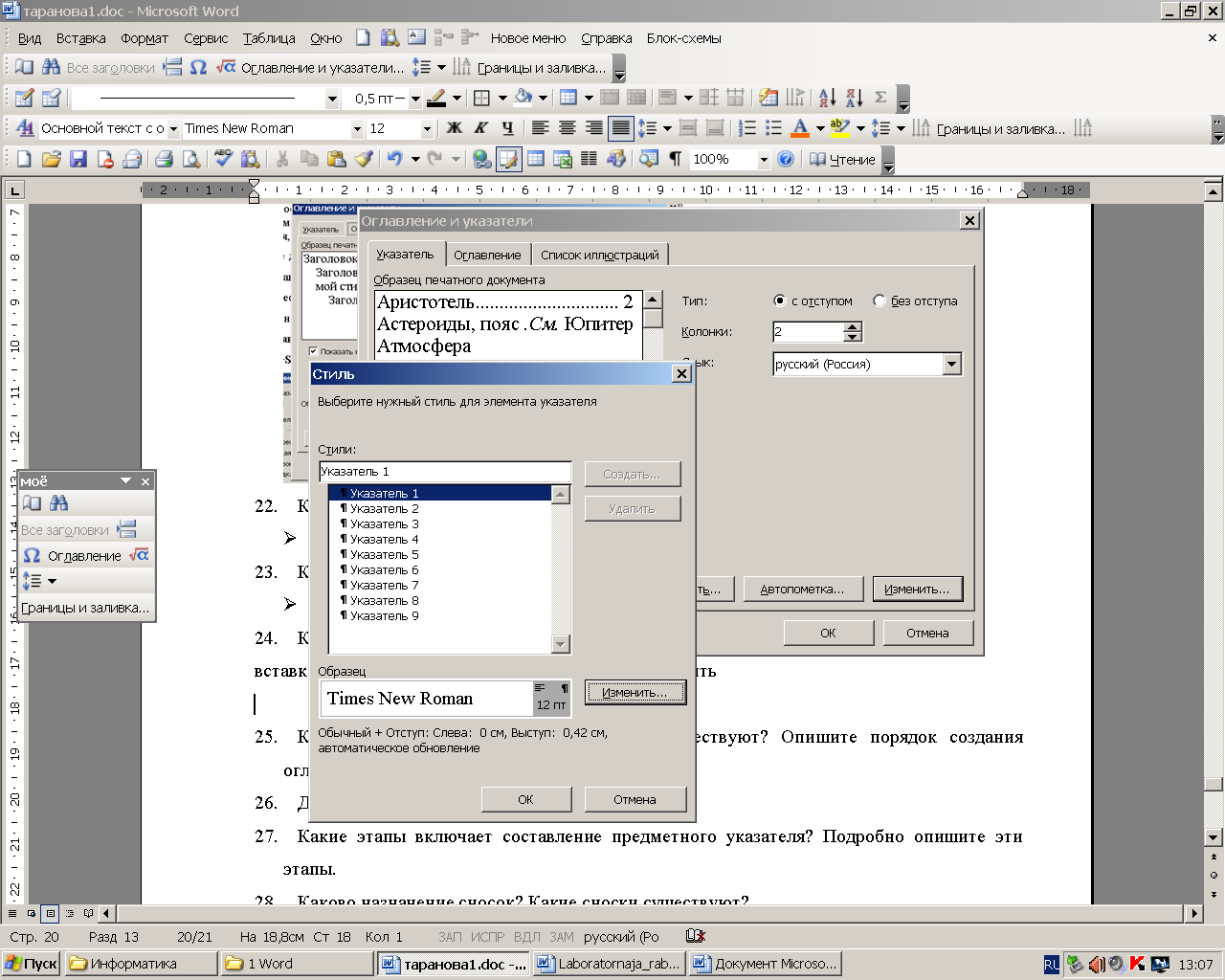1225x980 pixels.
Task: Switch to the Оглавление tab
Action: 487,255
